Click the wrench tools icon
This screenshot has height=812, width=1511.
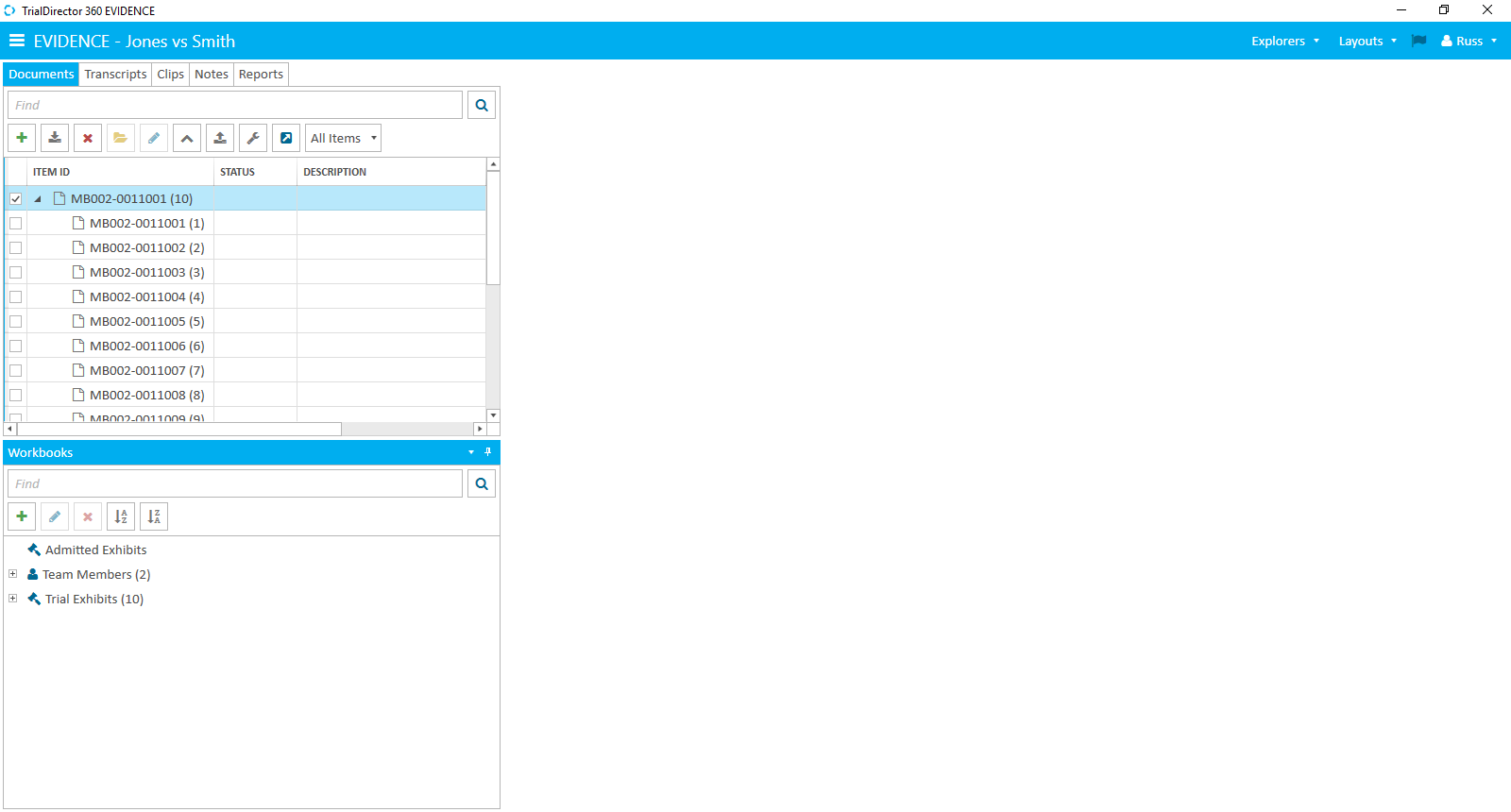pyautogui.click(x=253, y=138)
